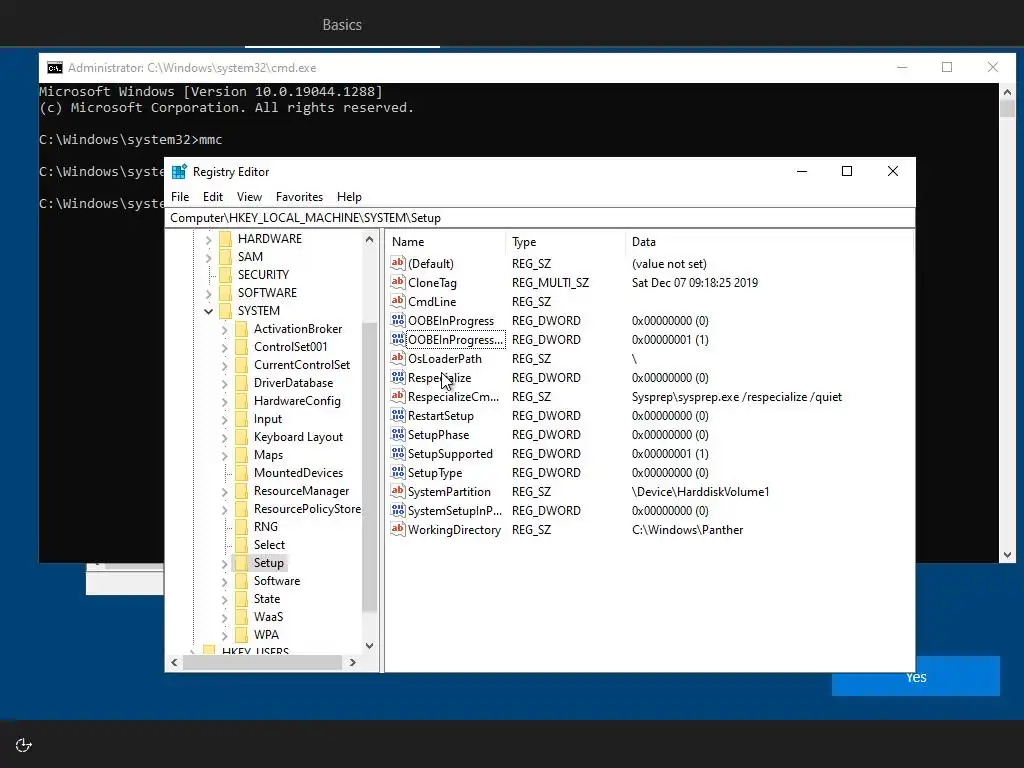Click the DWORD icon beside RestartSetup
This screenshot has height=768, width=1024.
click(398, 415)
